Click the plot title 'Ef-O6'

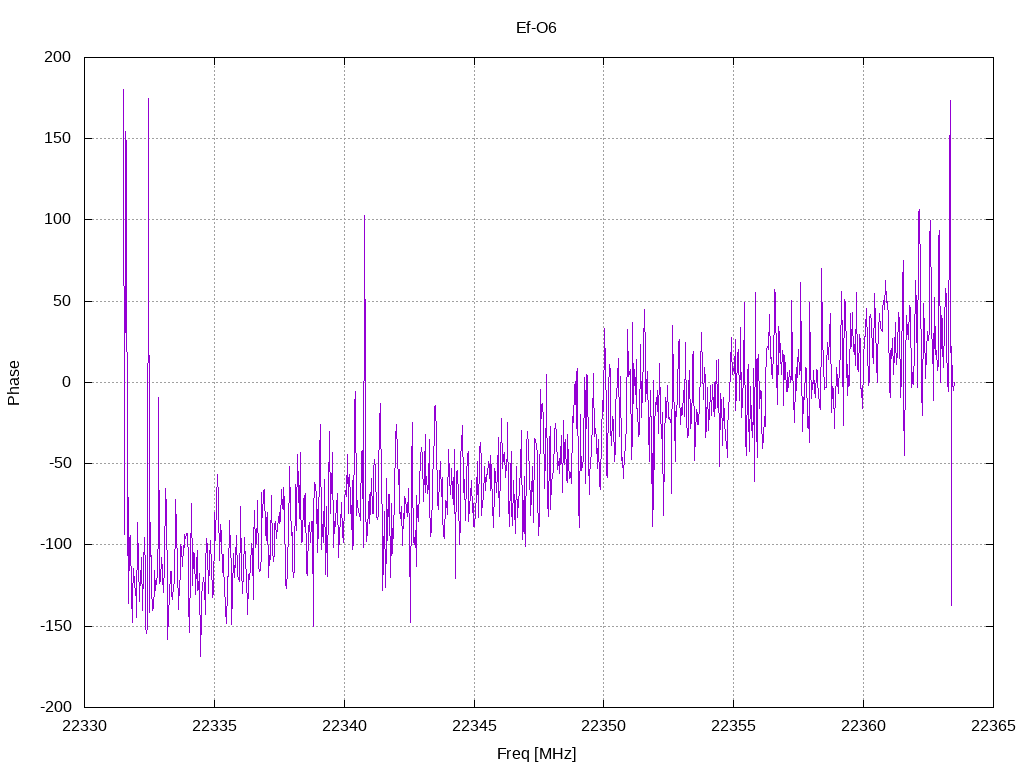536,27
